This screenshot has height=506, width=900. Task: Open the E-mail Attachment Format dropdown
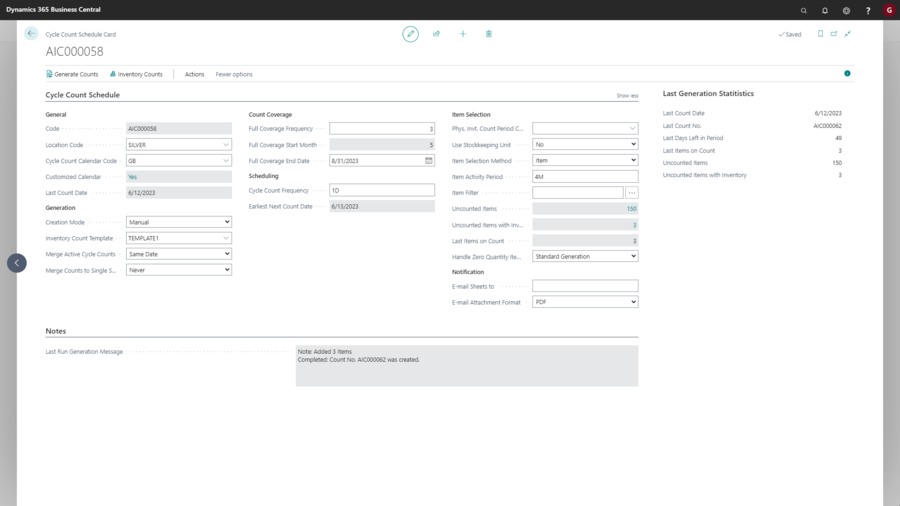[585, 302]
